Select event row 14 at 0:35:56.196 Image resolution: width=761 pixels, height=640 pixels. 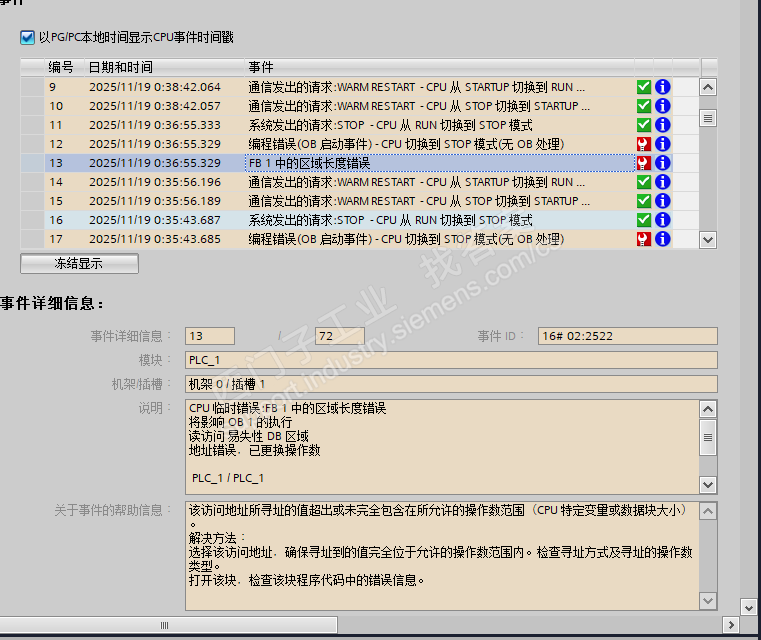tap(360, 182)
